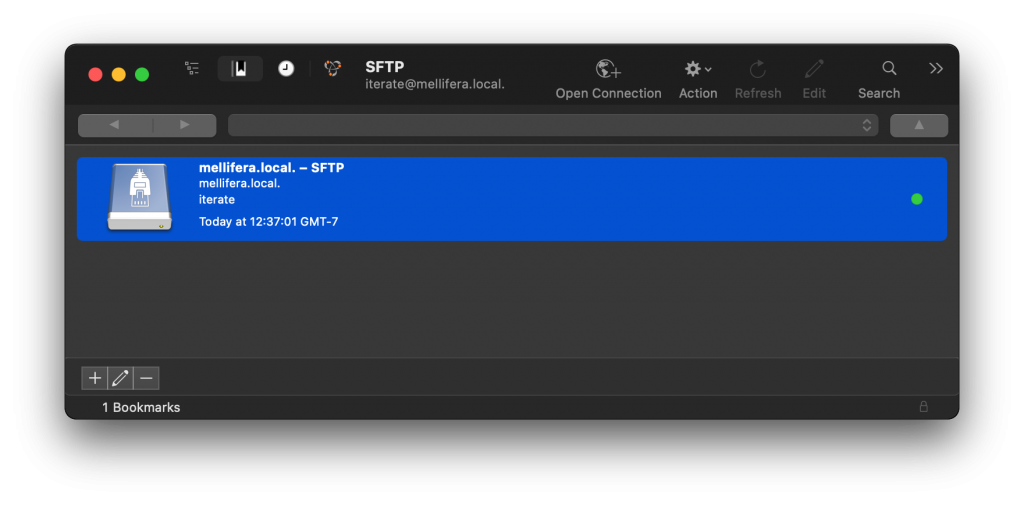The image size is (1024, 505).
Task: Click the Open Connection globe icon
Action: 608,69
